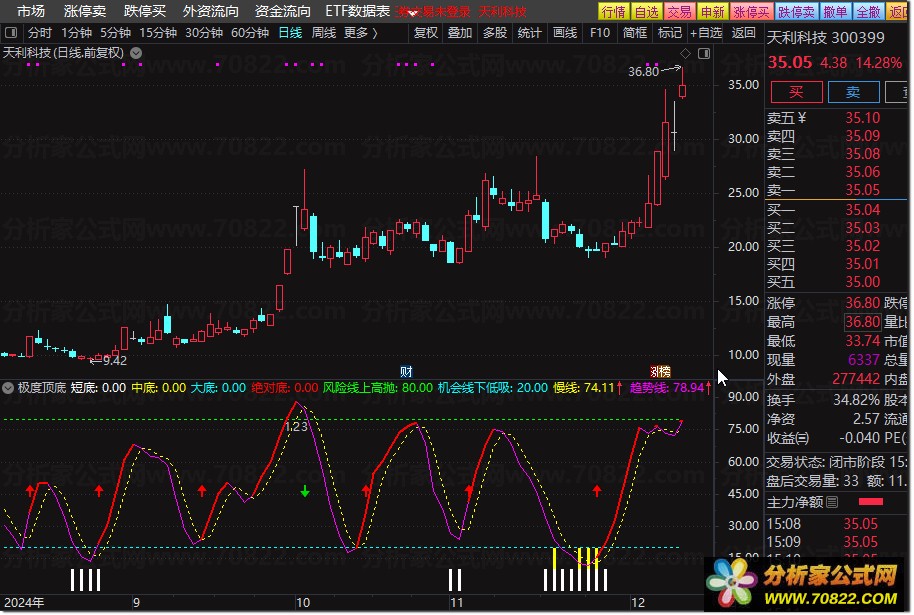
Task: Click the 机会线下低吸: 20.00 label
Action: [493, 388]
